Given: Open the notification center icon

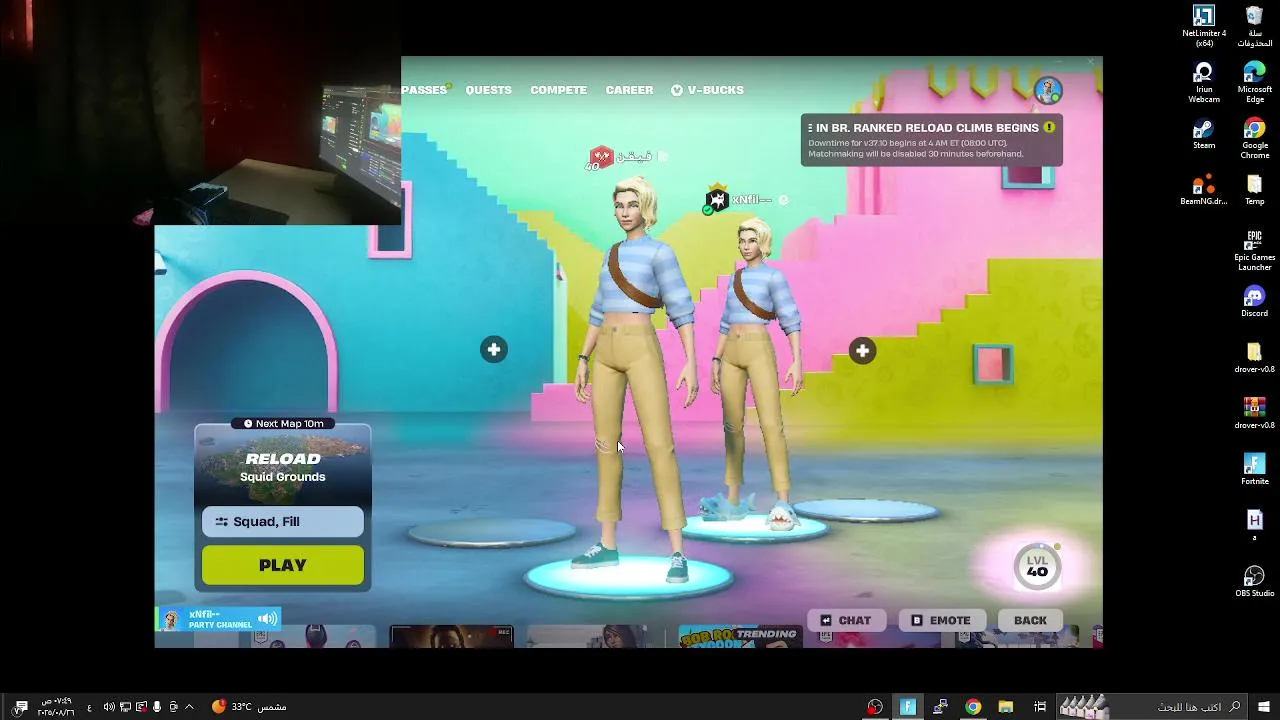Looking at the screenshot, I should coord(21,706).
